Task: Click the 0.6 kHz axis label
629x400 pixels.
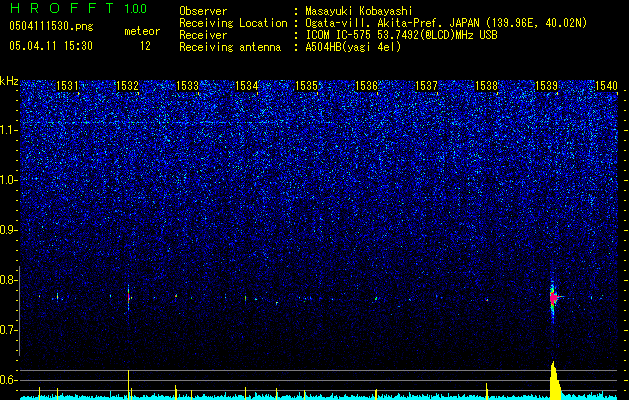Action: 8,380
